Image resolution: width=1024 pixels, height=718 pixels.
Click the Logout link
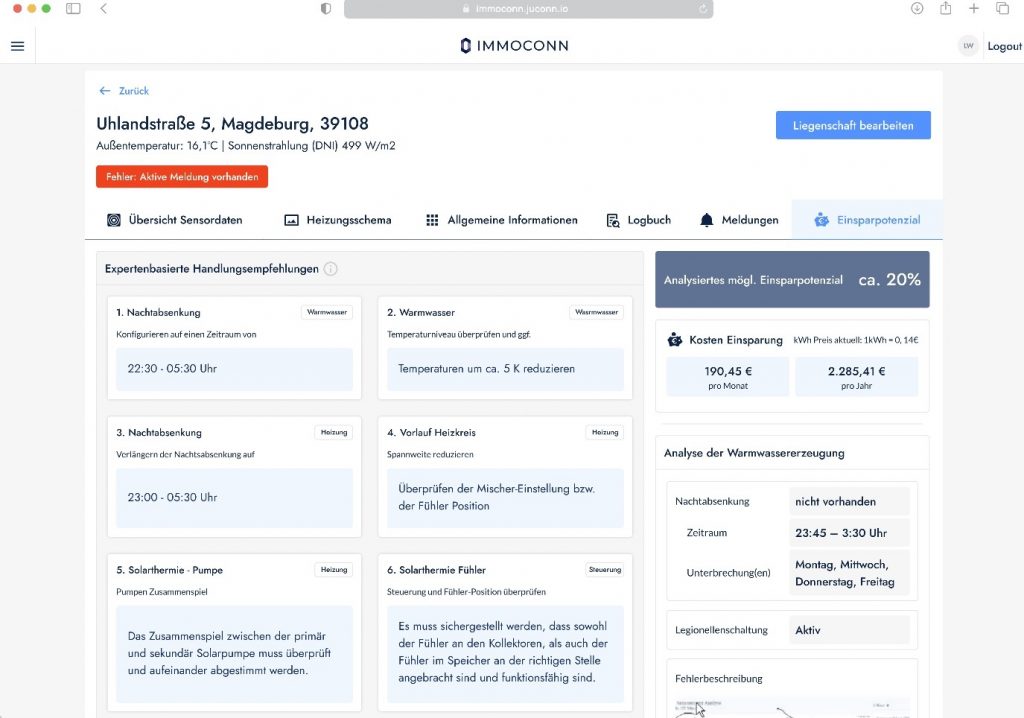[1004, 46]
